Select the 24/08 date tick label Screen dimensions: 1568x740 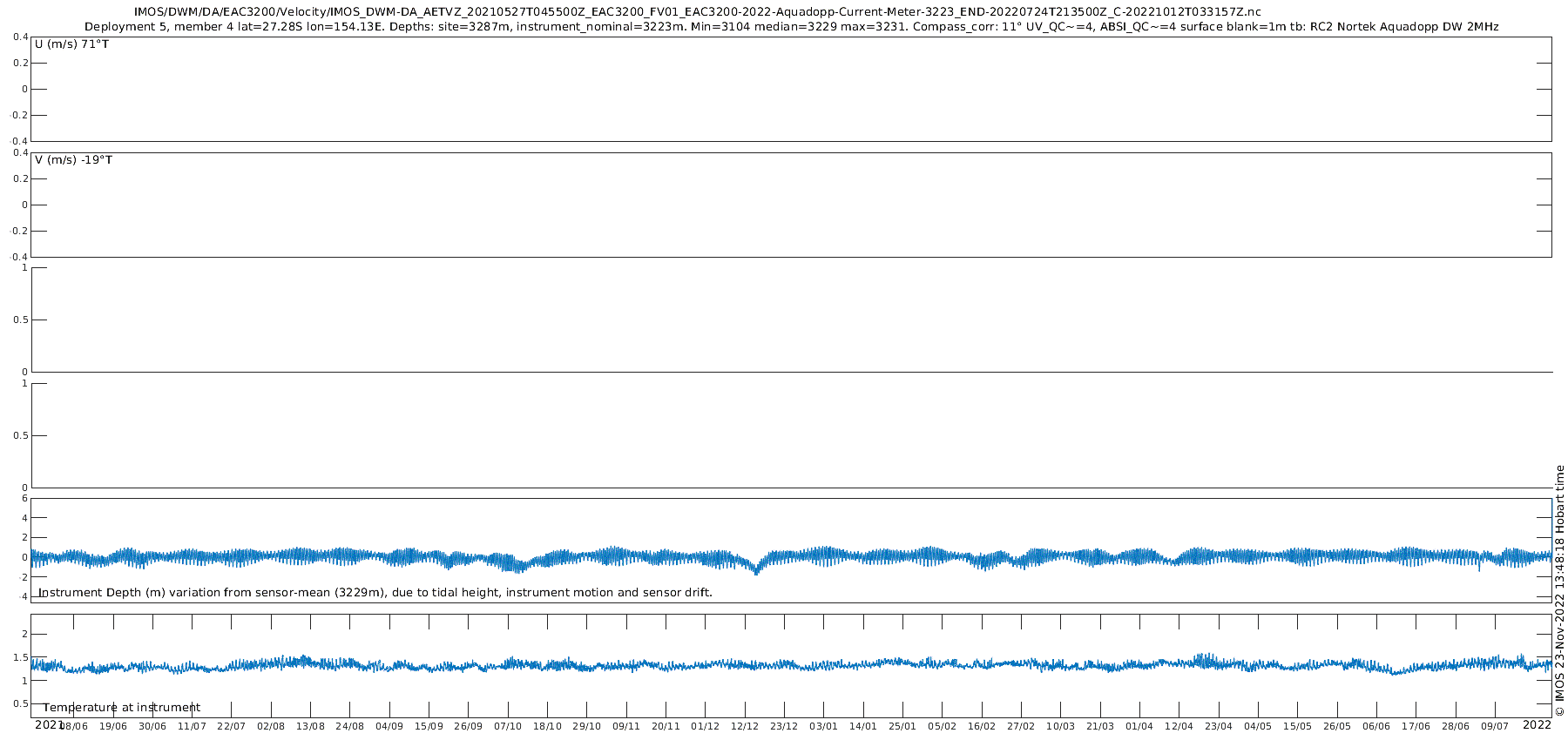(x=349, y=726)
